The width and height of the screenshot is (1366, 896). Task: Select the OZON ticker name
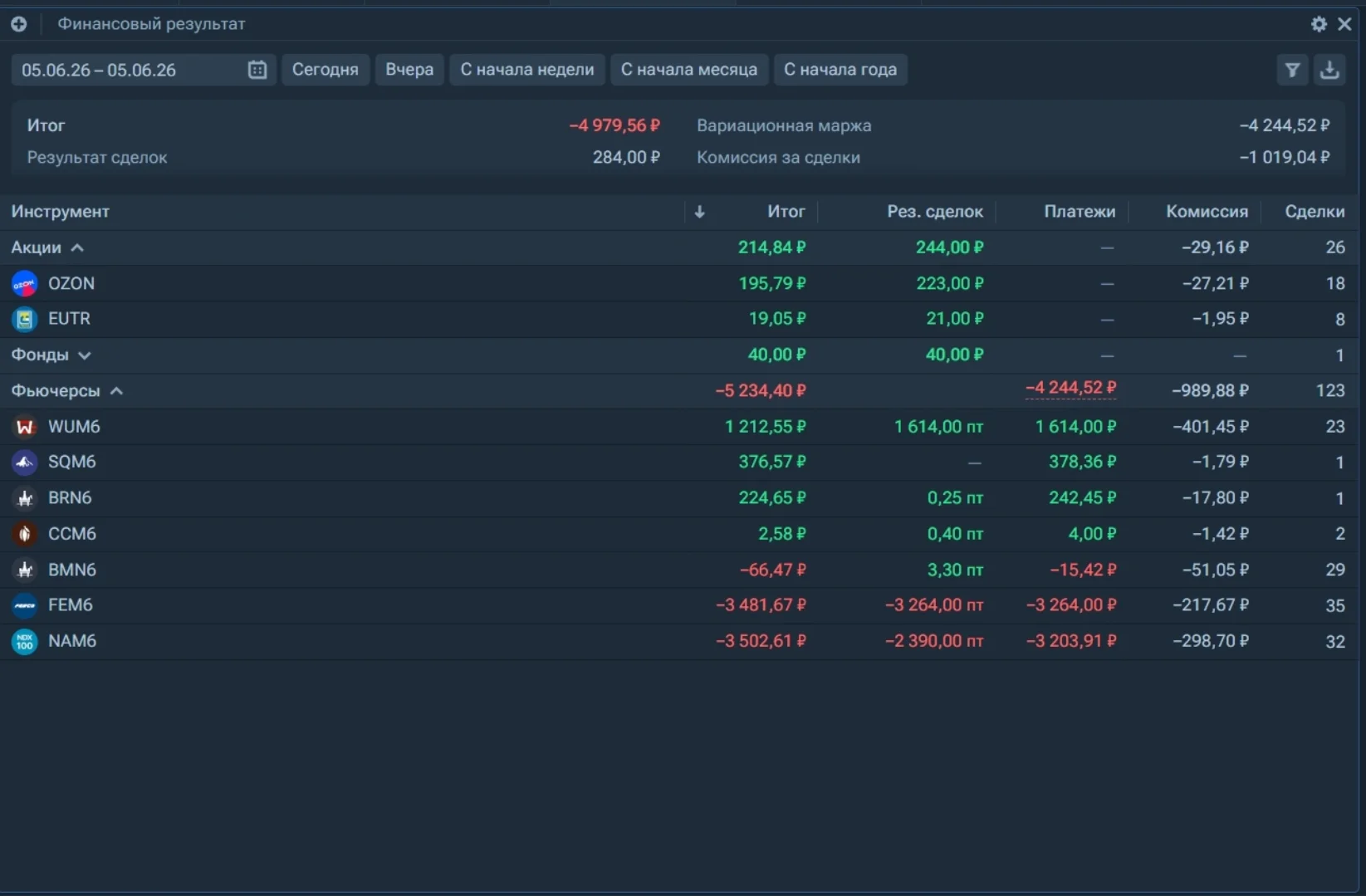coord(71,284)
